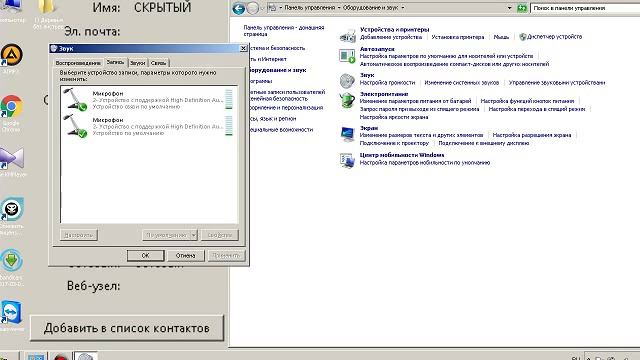The image size is (640, 360).
Task: Refresh the Control Panel address bar
Action: coord(522,8)
